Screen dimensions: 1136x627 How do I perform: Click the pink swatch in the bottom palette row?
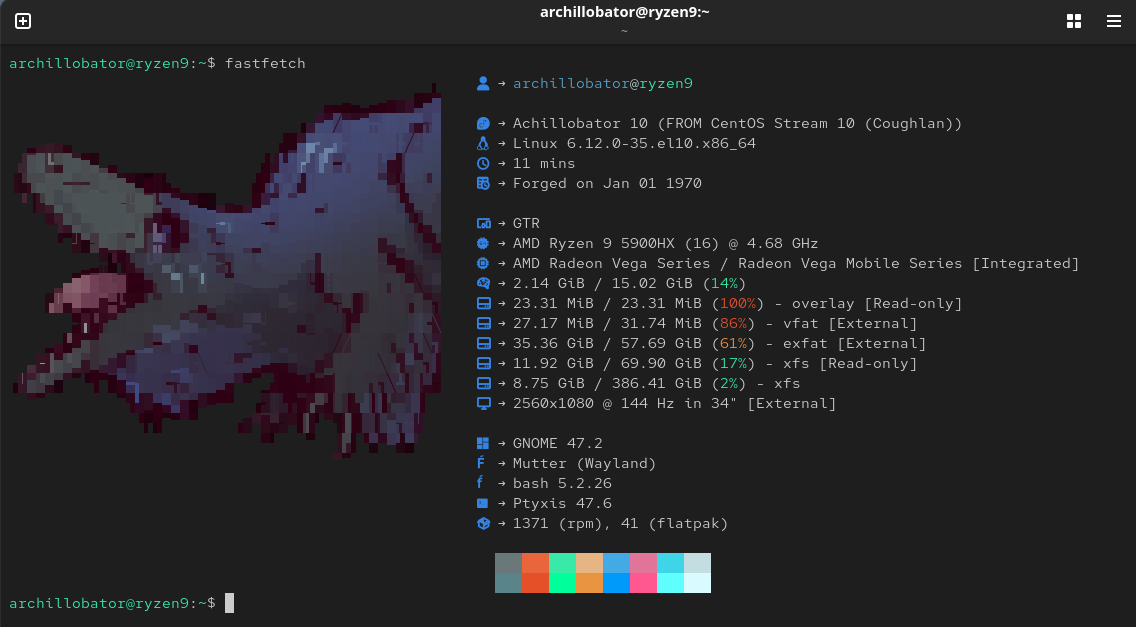(643, 583)
